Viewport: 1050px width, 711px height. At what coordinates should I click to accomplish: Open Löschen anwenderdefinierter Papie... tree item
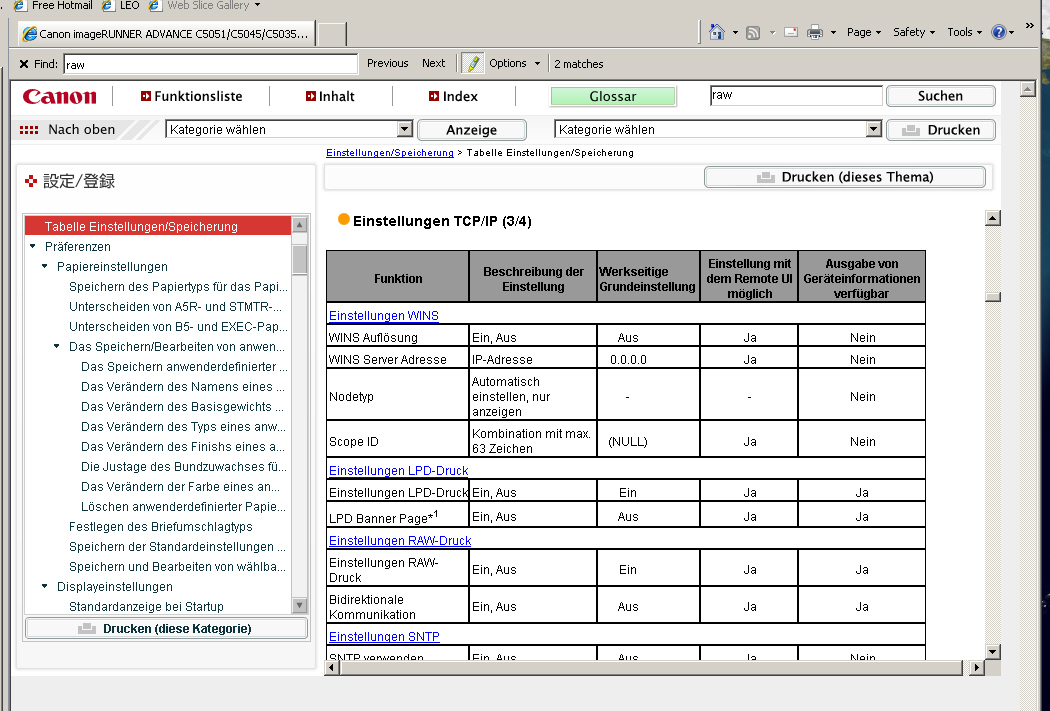coord(183,507)
